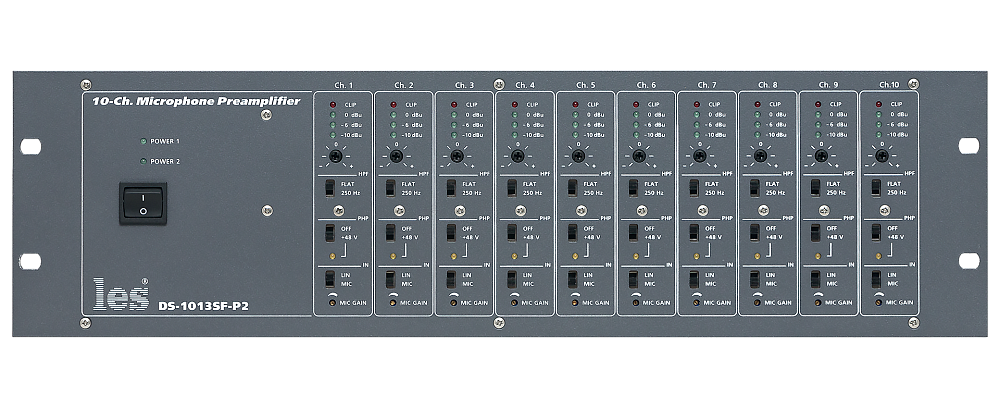1000x408 pixels.
Task: Click the Ch. 7 level trim knob
Action: [x=700, y=156]
